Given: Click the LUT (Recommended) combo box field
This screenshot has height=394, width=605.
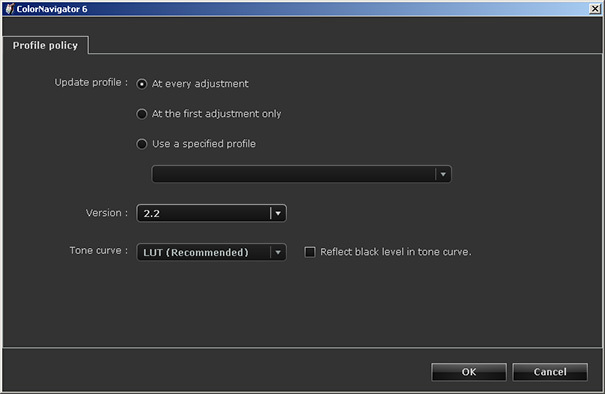Looking at the screenshot, I should tap(211, 252).
